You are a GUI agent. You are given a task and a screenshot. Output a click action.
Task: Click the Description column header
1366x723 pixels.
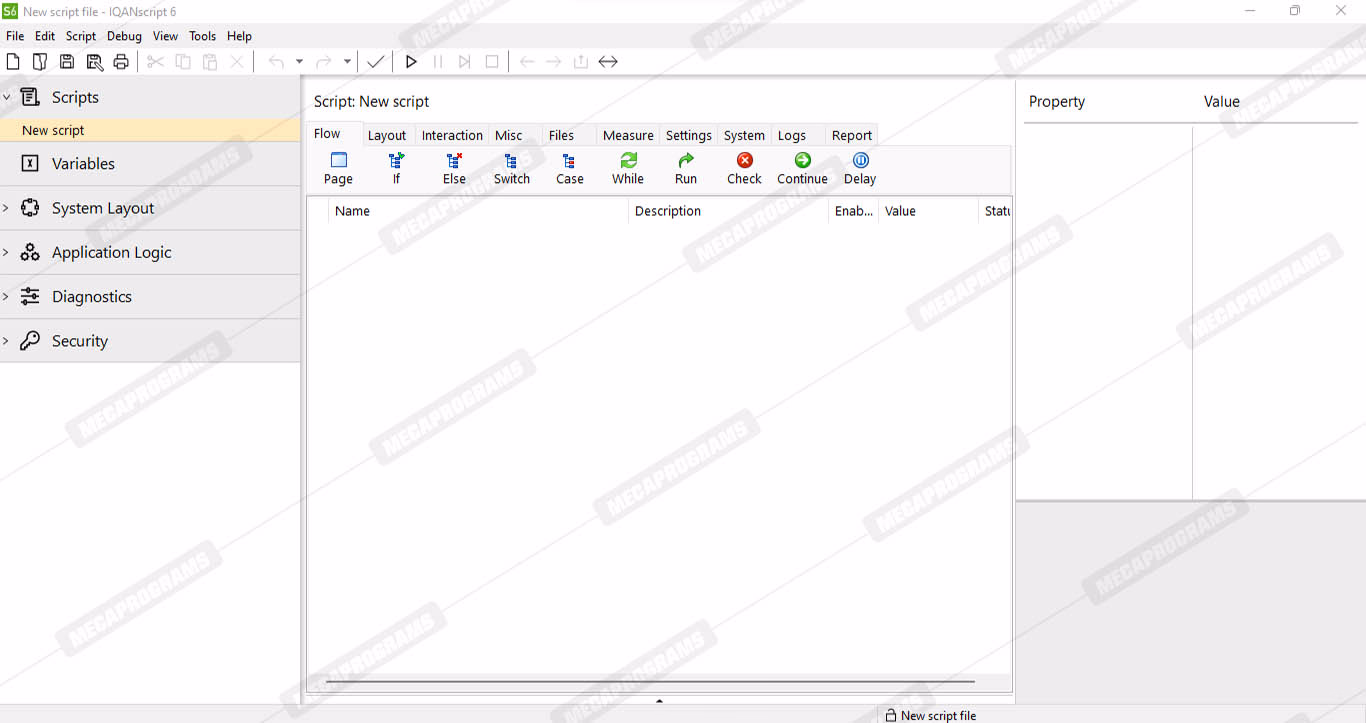668,211
